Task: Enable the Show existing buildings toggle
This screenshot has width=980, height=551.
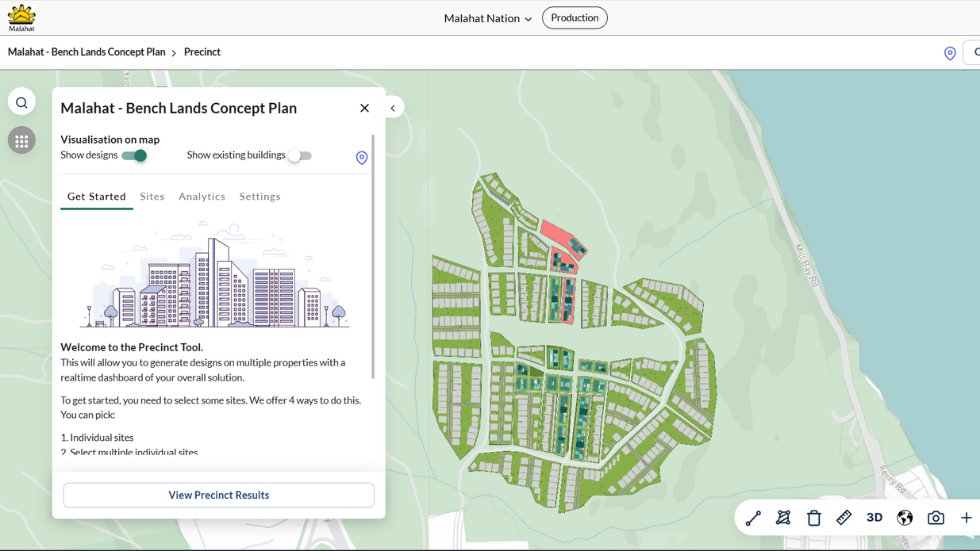Action: [x=299, y=156]
